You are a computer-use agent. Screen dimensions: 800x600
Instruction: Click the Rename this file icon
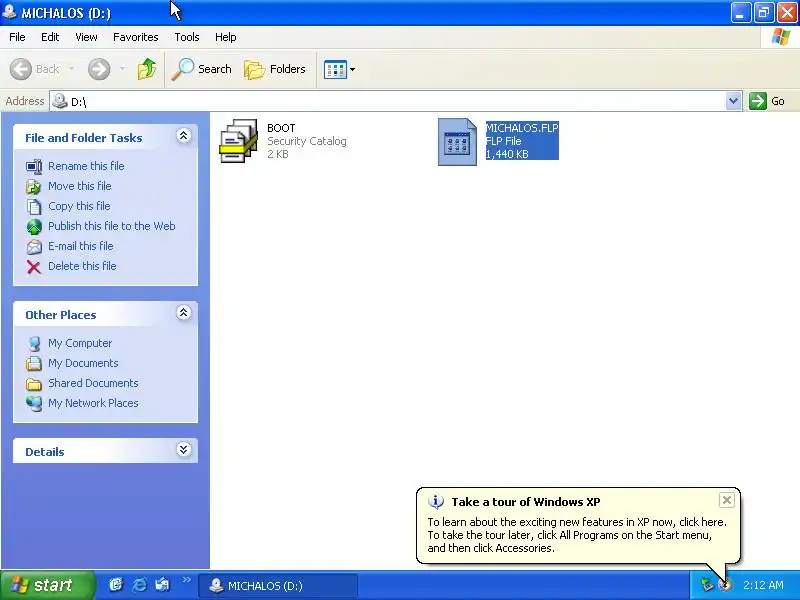(34, 166)
